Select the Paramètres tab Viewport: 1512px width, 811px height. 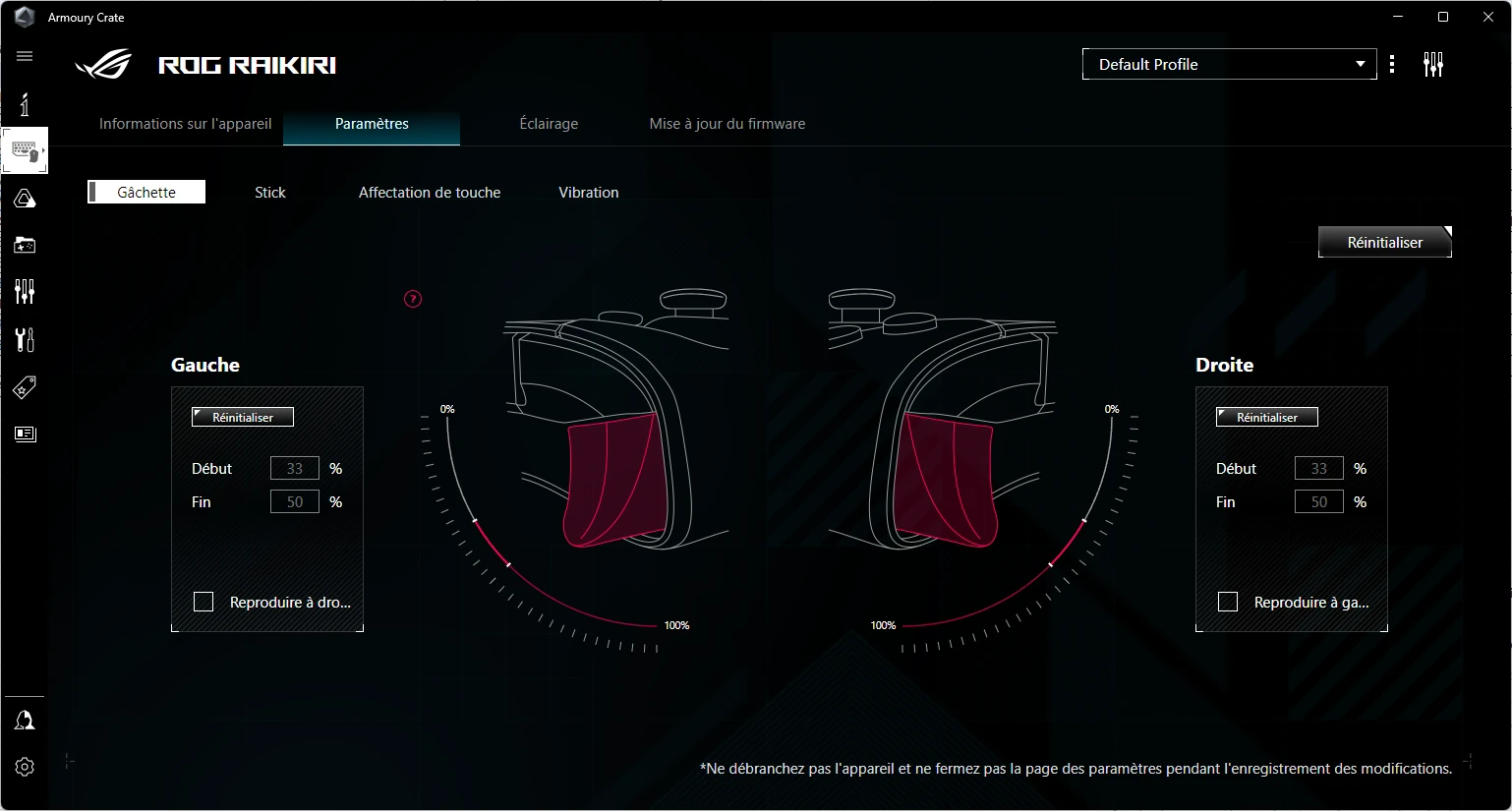pyautogui.click(x=372, y=124)
